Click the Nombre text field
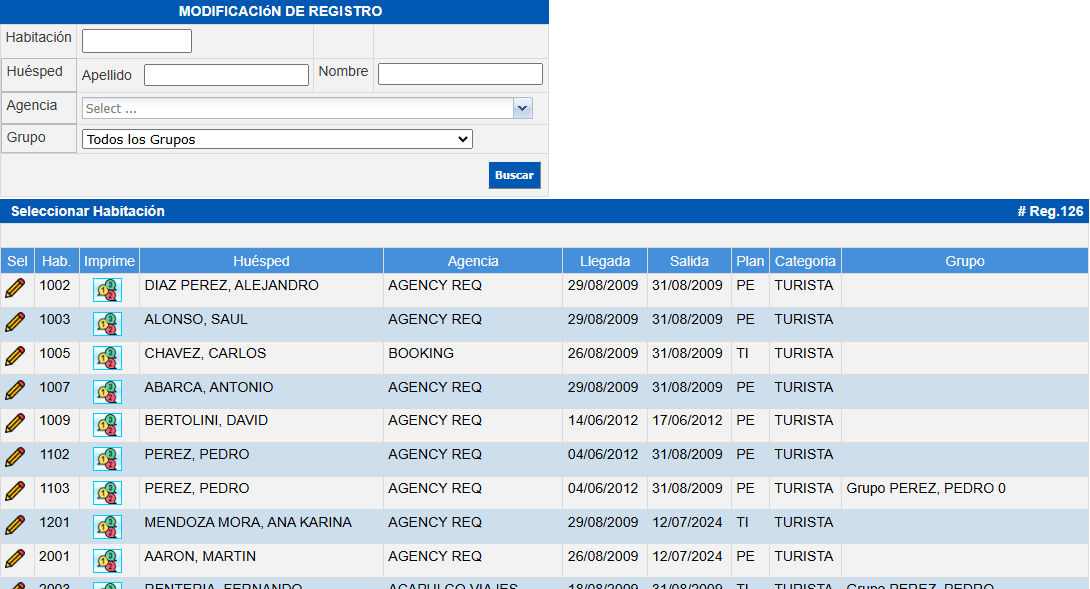Image resolution: width=1090 pixels, height=589 pixels. [x=460, y=74]
